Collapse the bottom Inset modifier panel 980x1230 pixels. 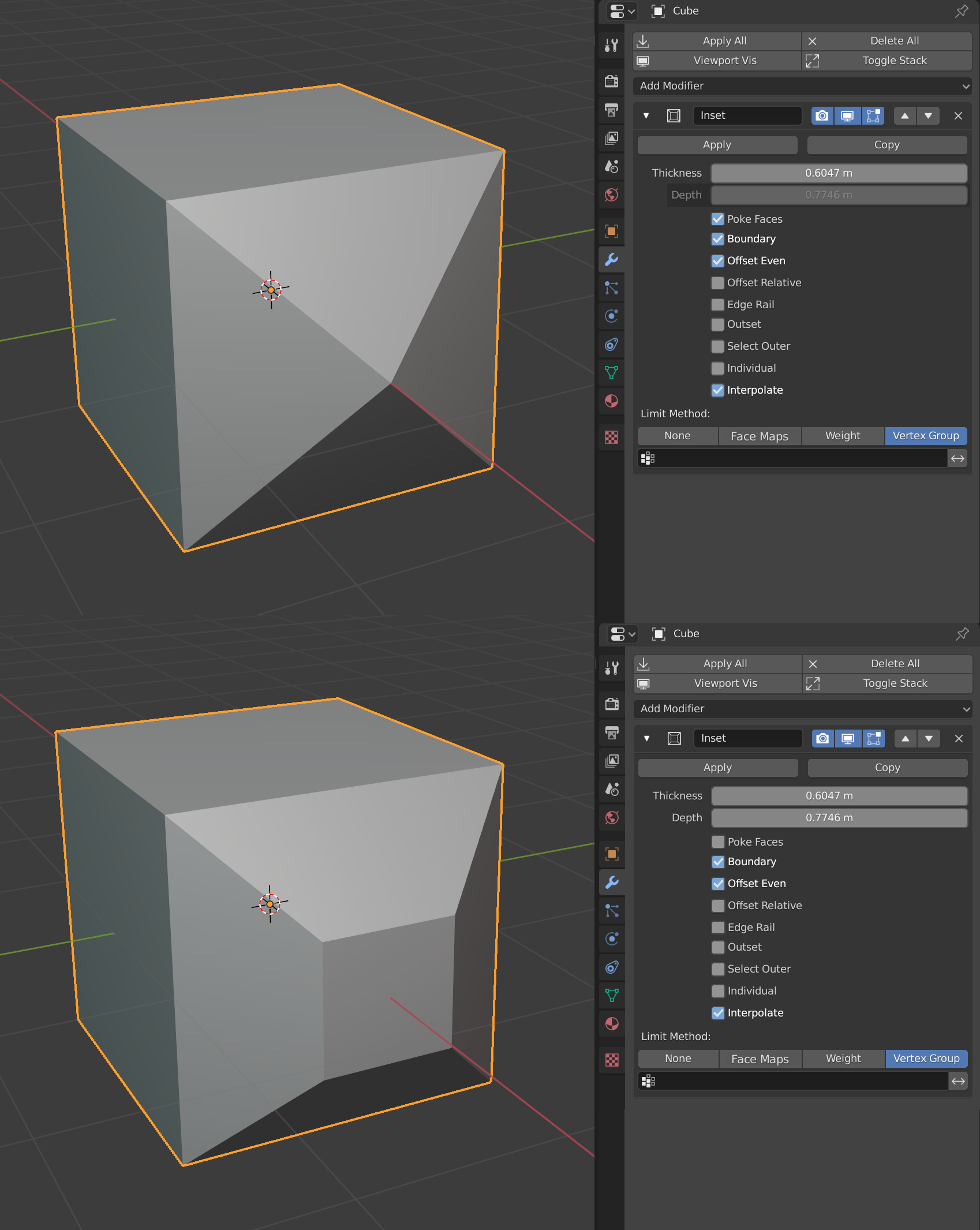pyautogui.click(x=647, y=738)
